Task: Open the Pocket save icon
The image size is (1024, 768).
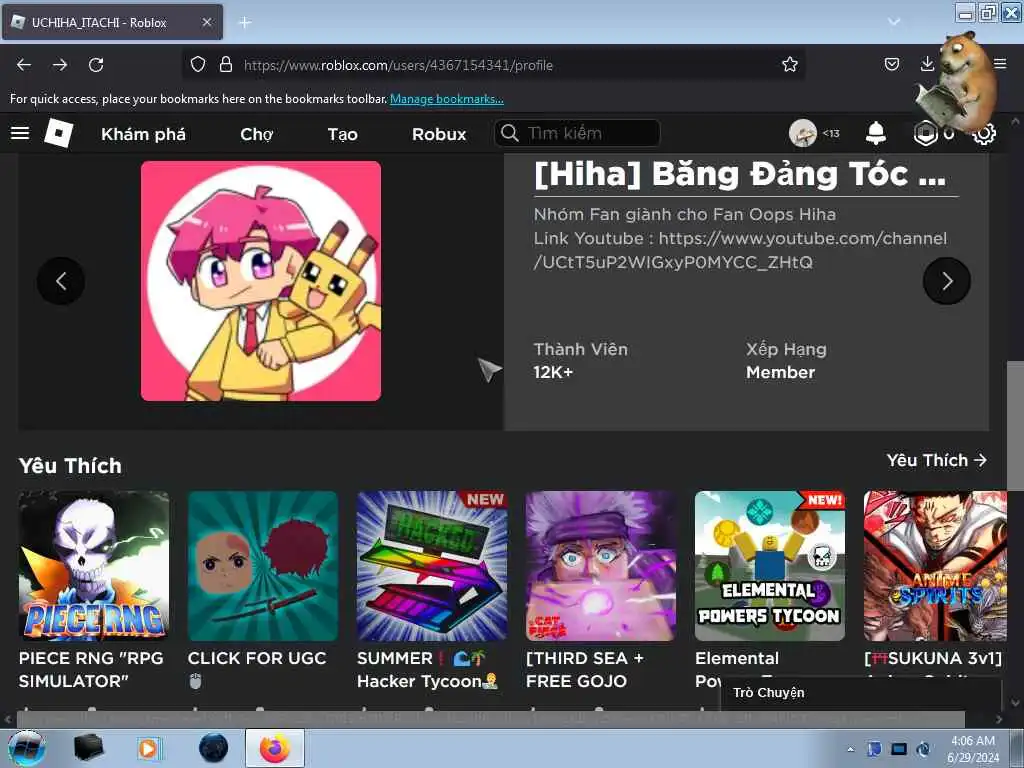Action: point(891,64)
